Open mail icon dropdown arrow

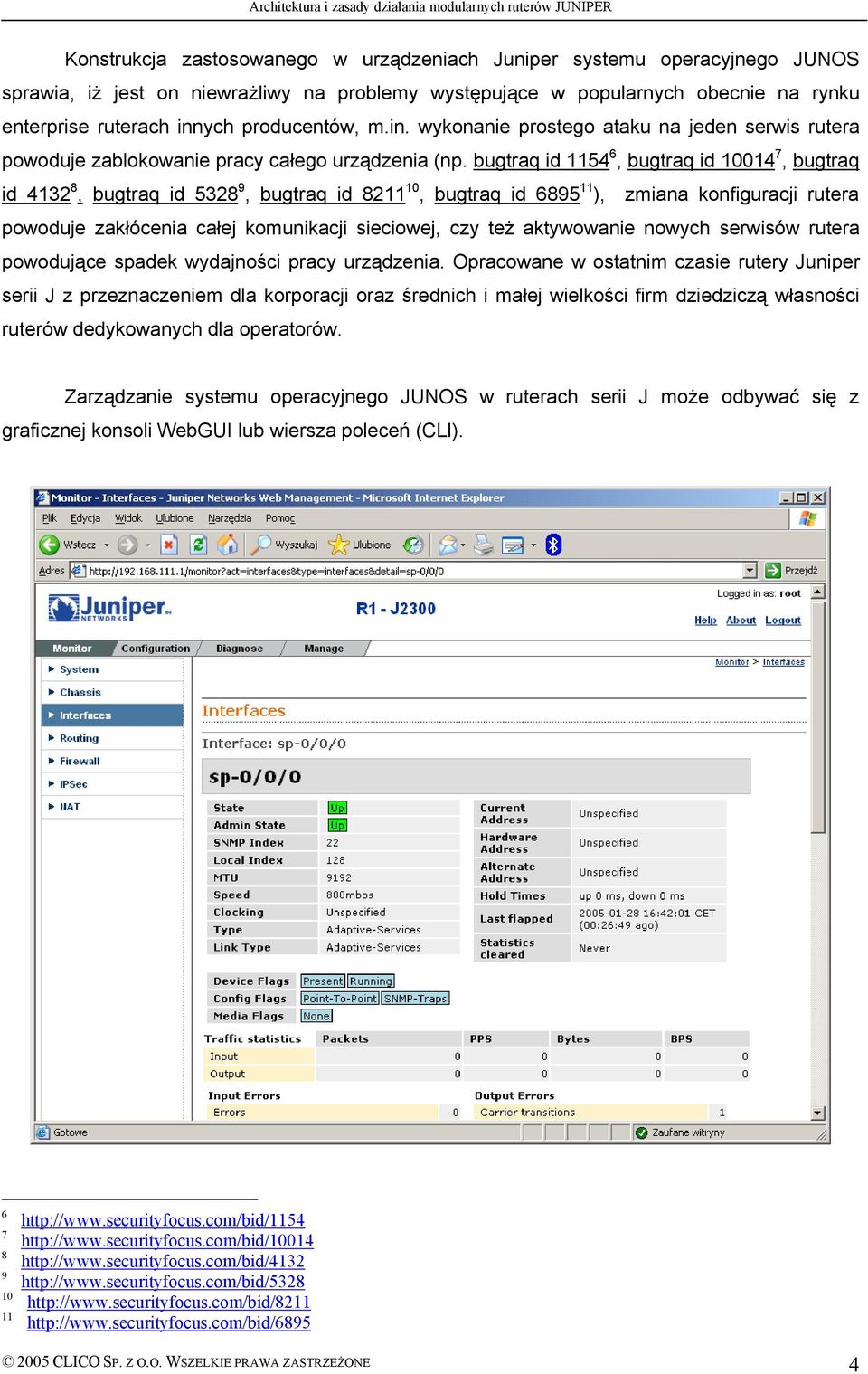(463, 545)
